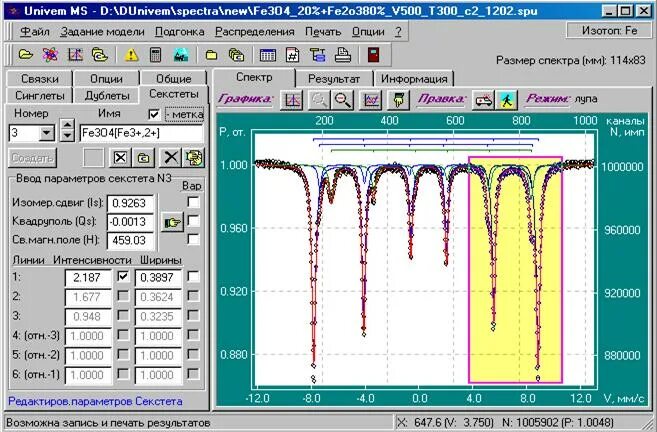Click the hand icon beside Квадруполь field

tap(172, 222)
